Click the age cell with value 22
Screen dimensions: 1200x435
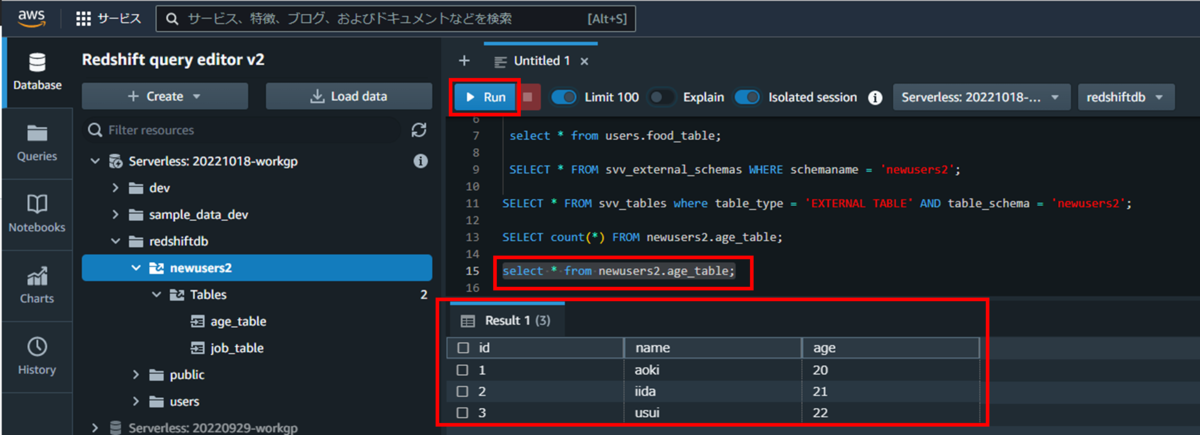pos(890,413)
